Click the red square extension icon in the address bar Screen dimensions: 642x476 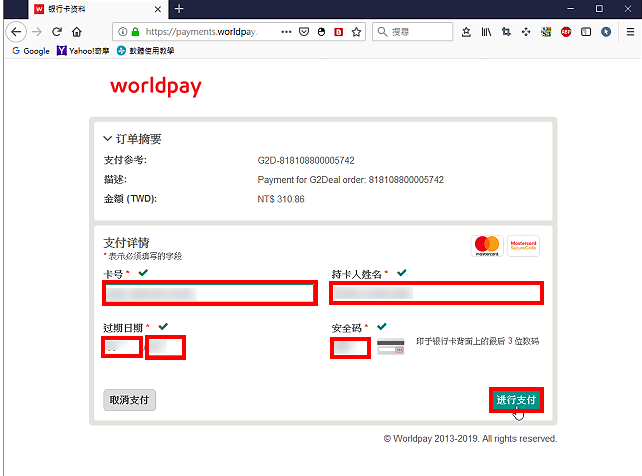point(339,32)
